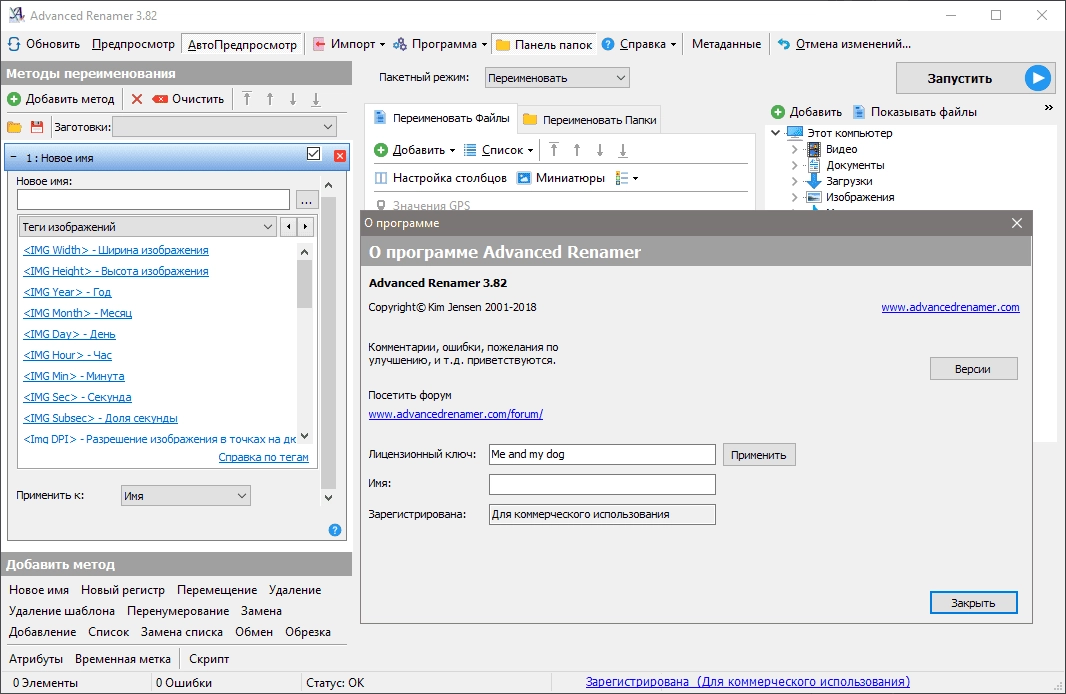The height and width of the screenshot is (694, 1066).
Task: Move method to bottom arrow icon
Action: click(316, 99)
